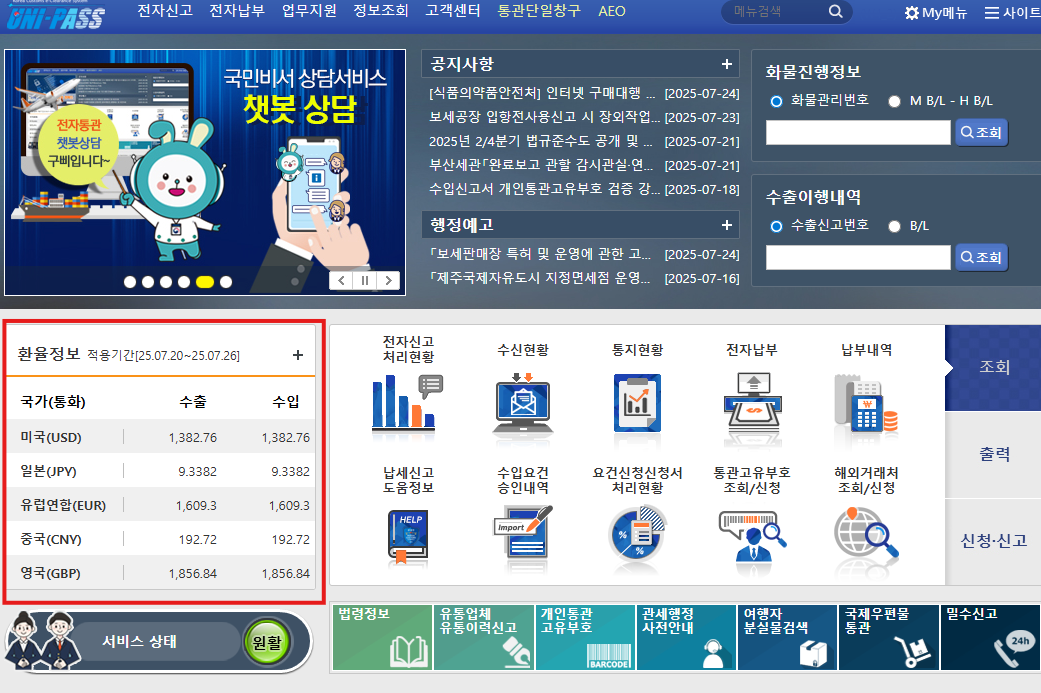Open the My메뉴 gear icon
The height and width of the screenshot is (693, 1041).
912,13
